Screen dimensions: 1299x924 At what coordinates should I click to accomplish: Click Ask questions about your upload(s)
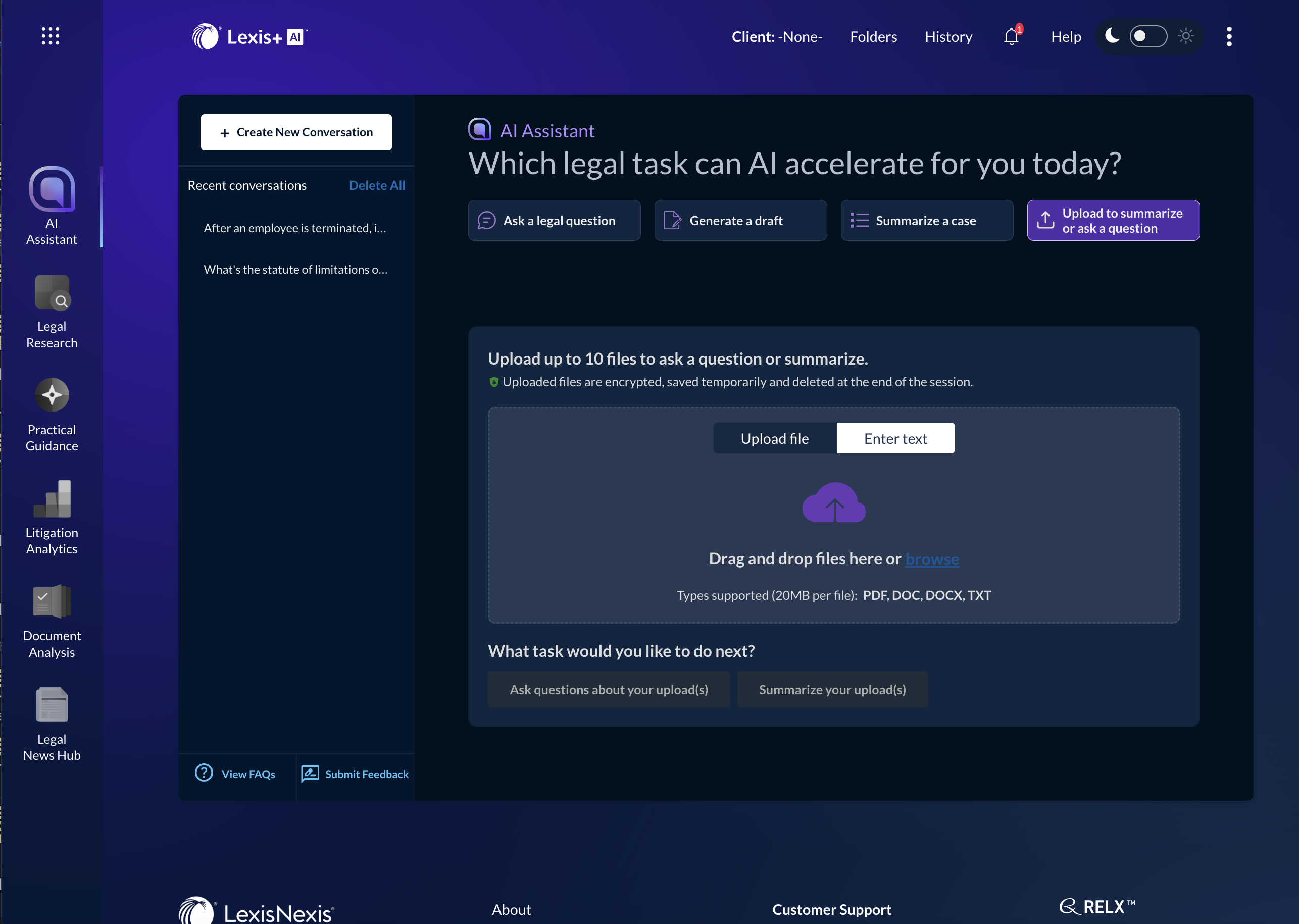click(609, 689)
